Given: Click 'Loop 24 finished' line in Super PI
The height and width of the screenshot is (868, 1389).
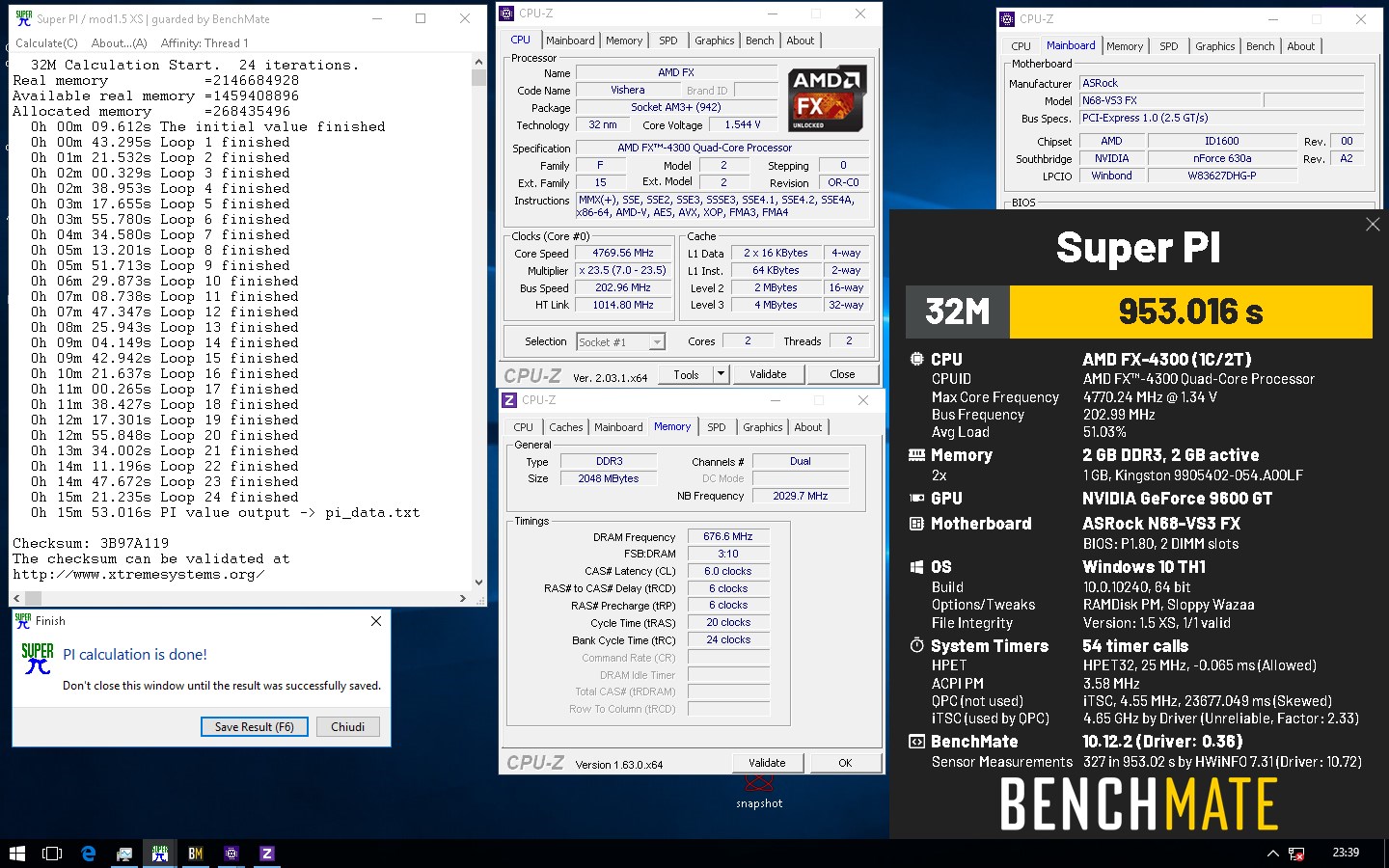Looking at the screenshot, I should coord(165,497).
